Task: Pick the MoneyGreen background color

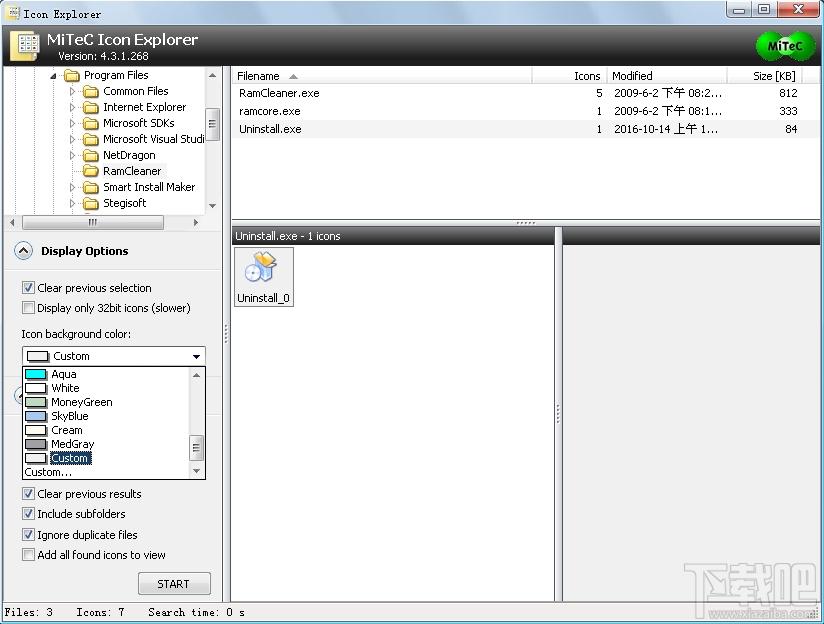Action: [81, 402]
